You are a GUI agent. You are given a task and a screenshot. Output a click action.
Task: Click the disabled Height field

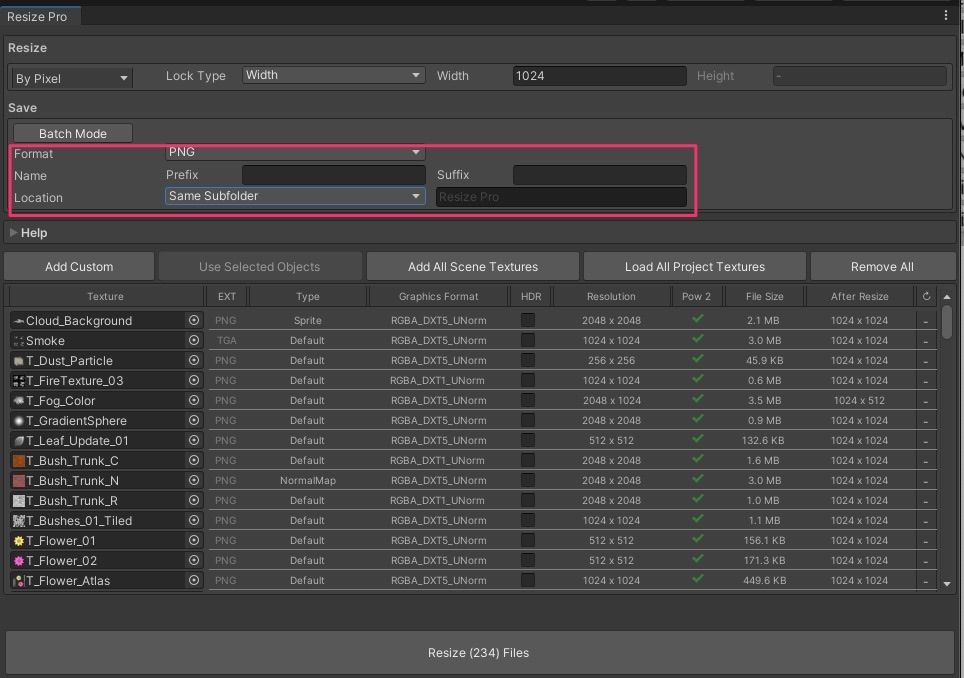[859, 76]
